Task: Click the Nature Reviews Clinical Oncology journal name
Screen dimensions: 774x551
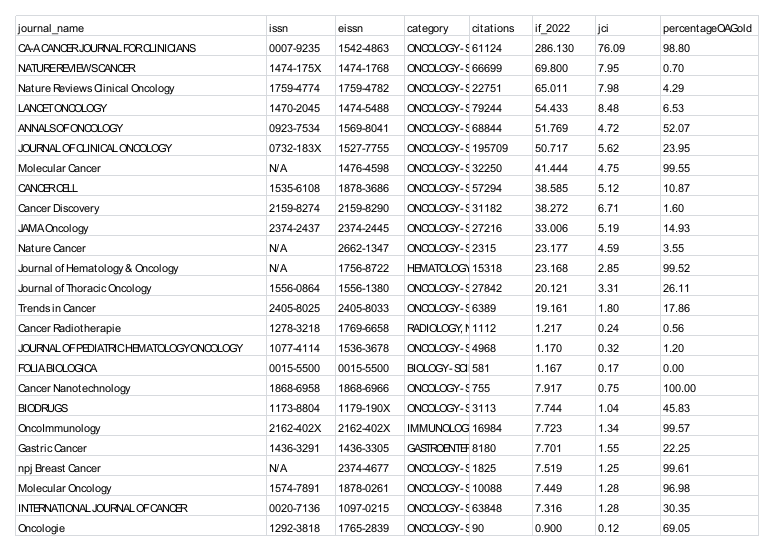Action: pyautogui.click(x=96, y=88)
